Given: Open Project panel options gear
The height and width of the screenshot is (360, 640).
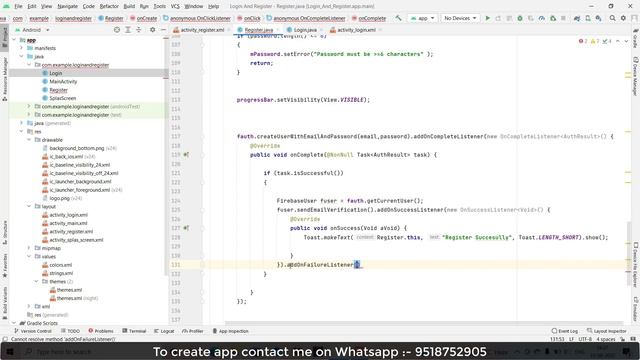Looking at the screenshot, I should 152,30.
